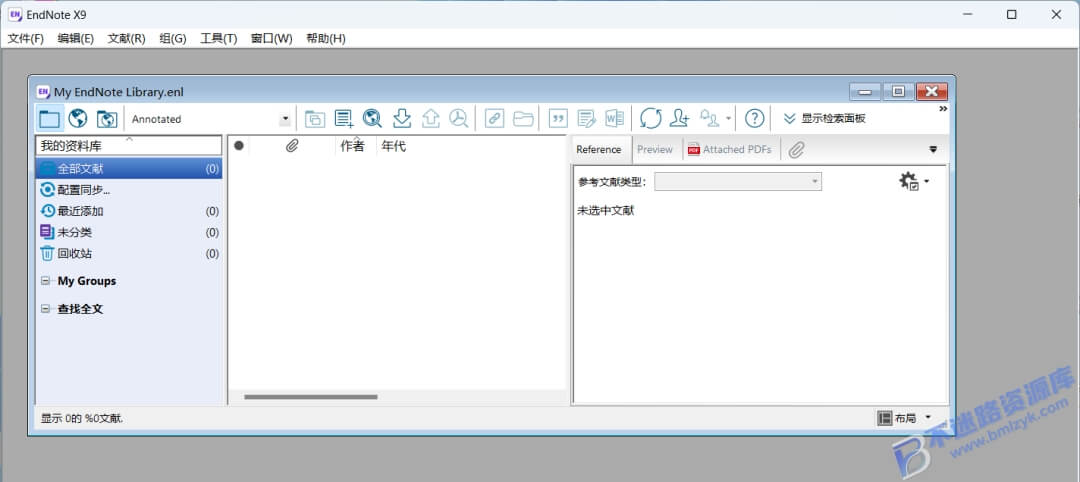Select Local Library Mode folder icon
Screen dimensions: 1080x482
coord(50,118)
